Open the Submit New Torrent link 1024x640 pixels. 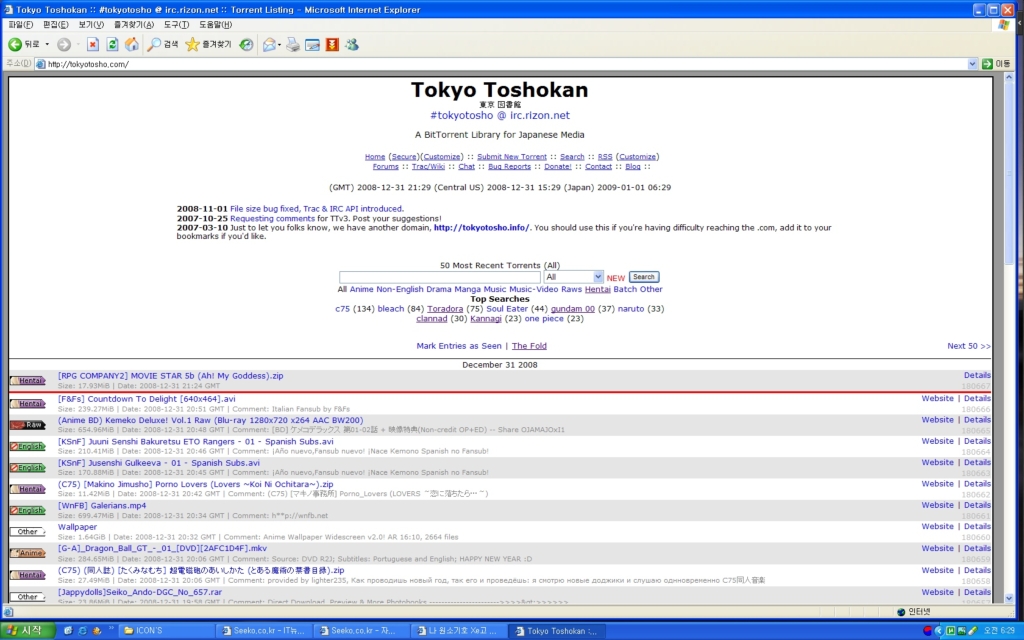511,157
